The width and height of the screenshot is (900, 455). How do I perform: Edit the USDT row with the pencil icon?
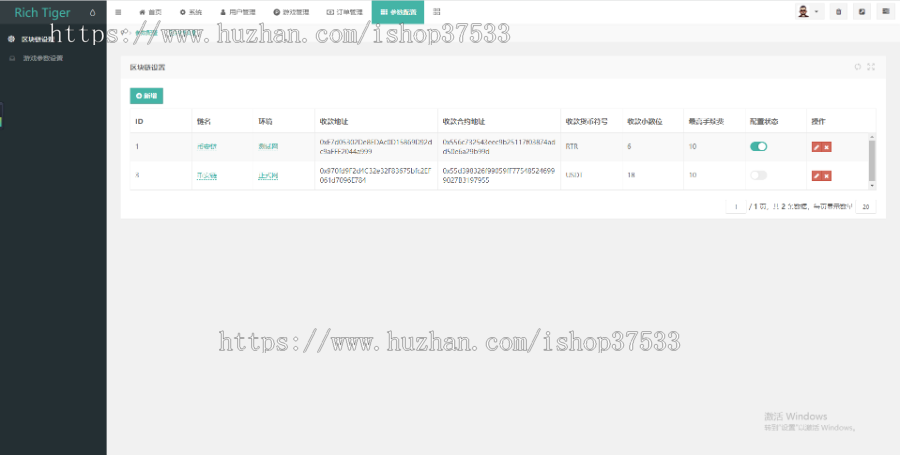[x=817, y=176]
